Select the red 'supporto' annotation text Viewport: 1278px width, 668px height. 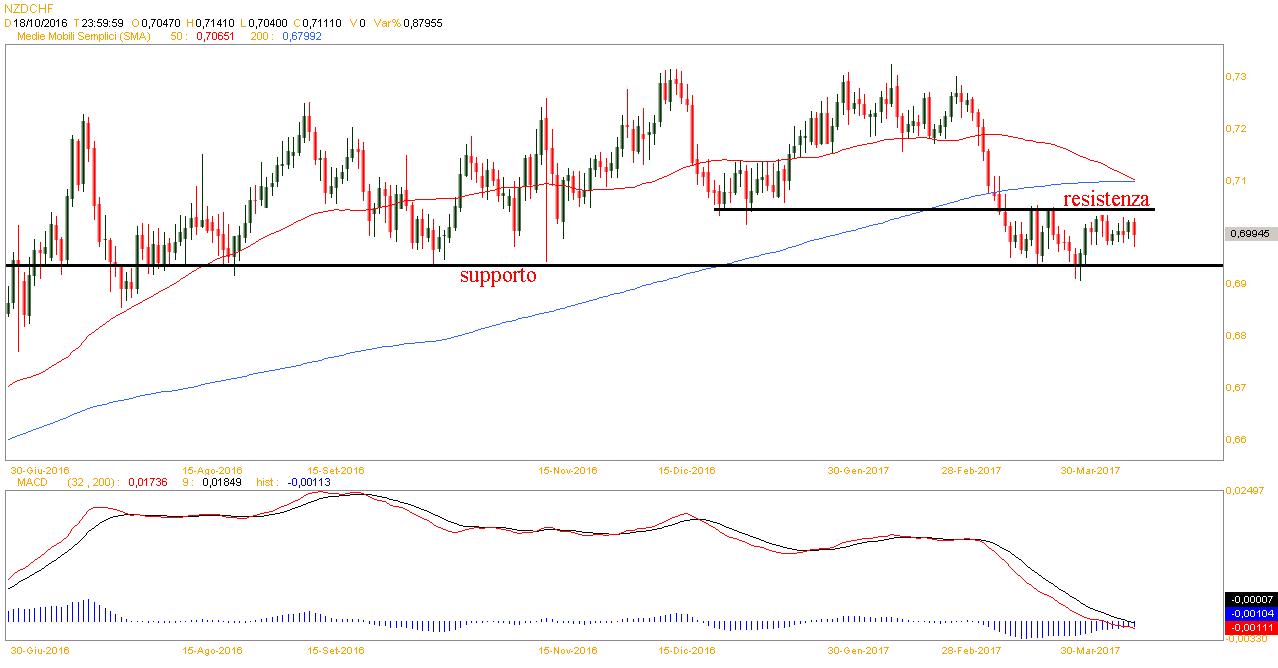(x=497, y=276)
